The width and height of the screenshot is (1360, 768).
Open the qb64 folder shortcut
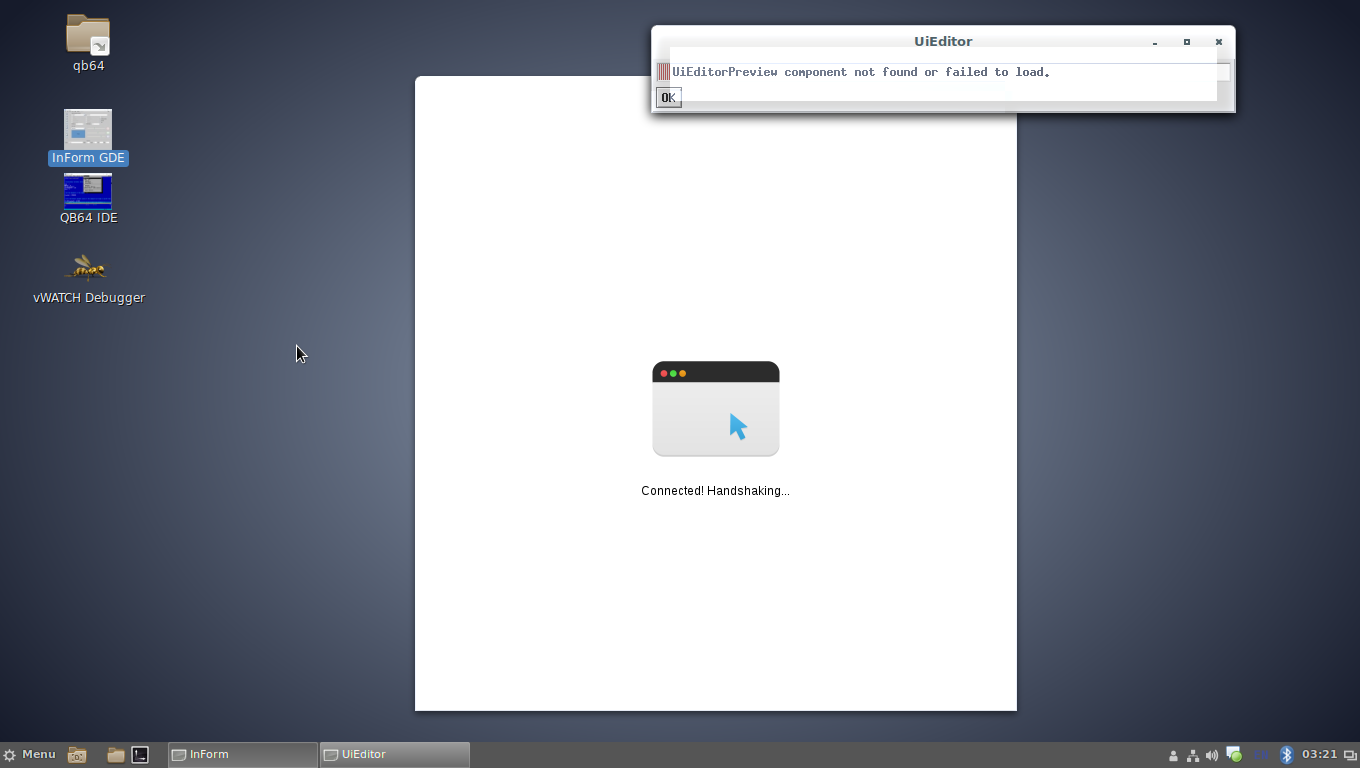pos(88,36)
